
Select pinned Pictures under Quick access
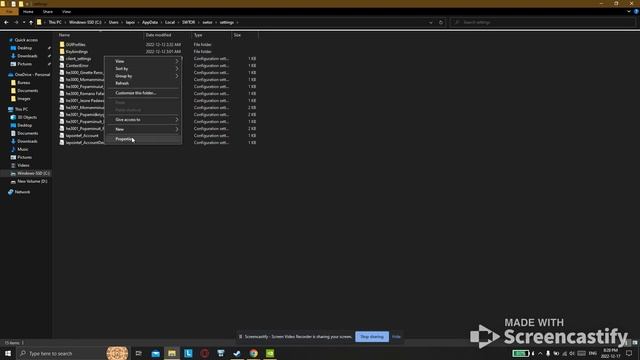[24, 64]
